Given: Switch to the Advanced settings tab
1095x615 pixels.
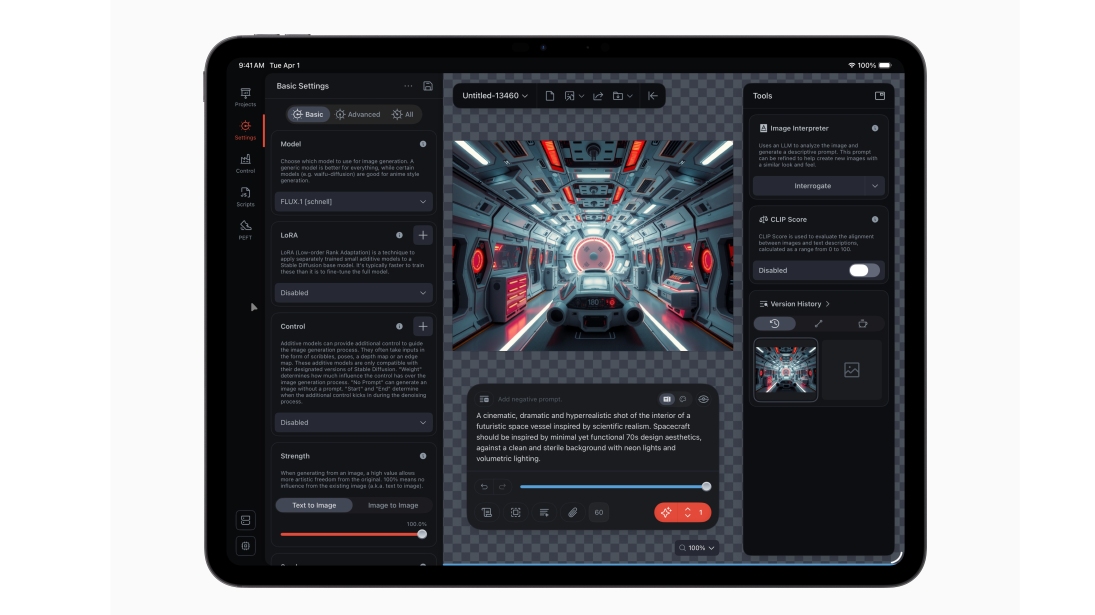Looking at the screenshot, I should 356,116.
